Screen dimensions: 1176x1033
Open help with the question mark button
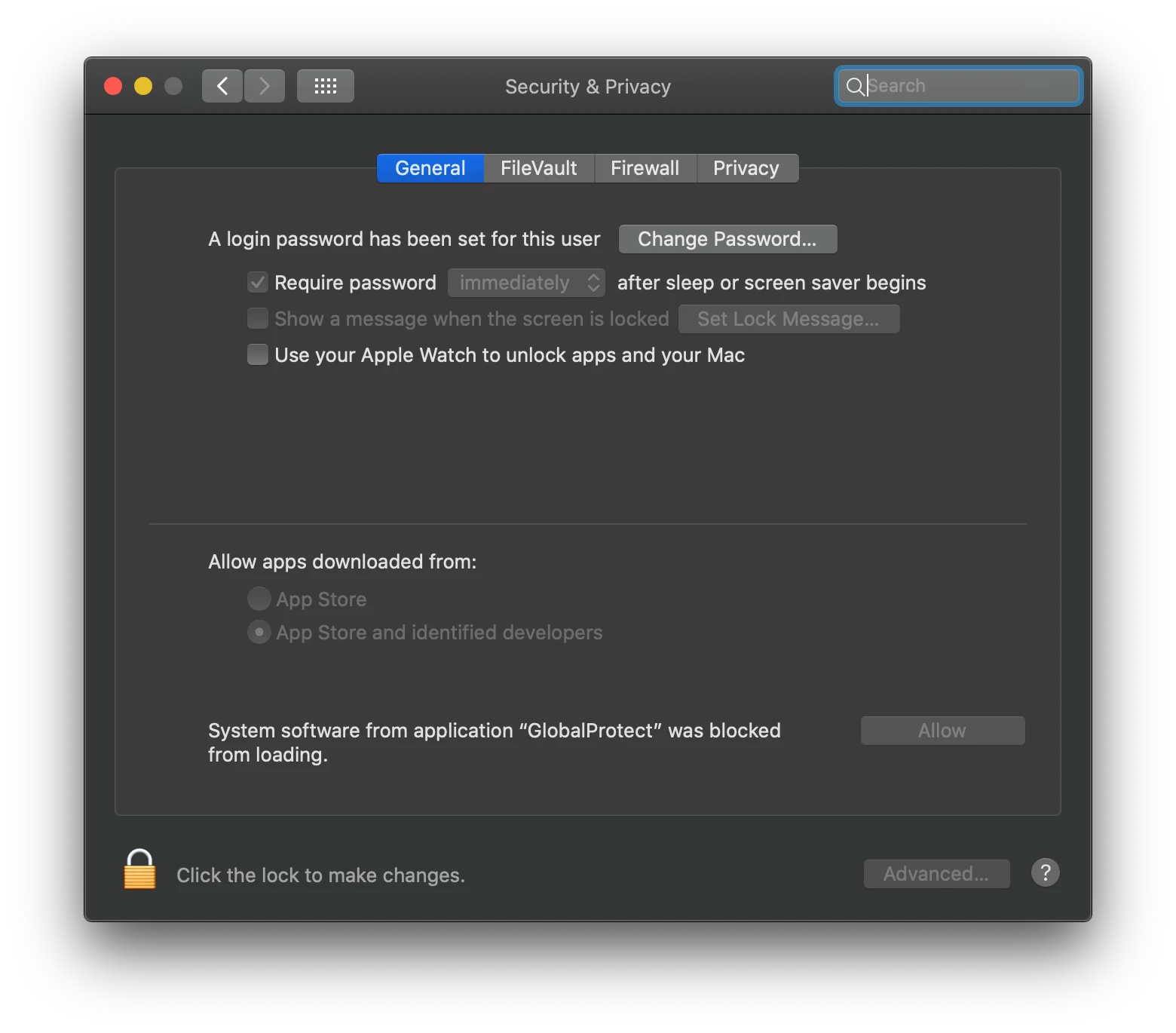click(1046, 873)
